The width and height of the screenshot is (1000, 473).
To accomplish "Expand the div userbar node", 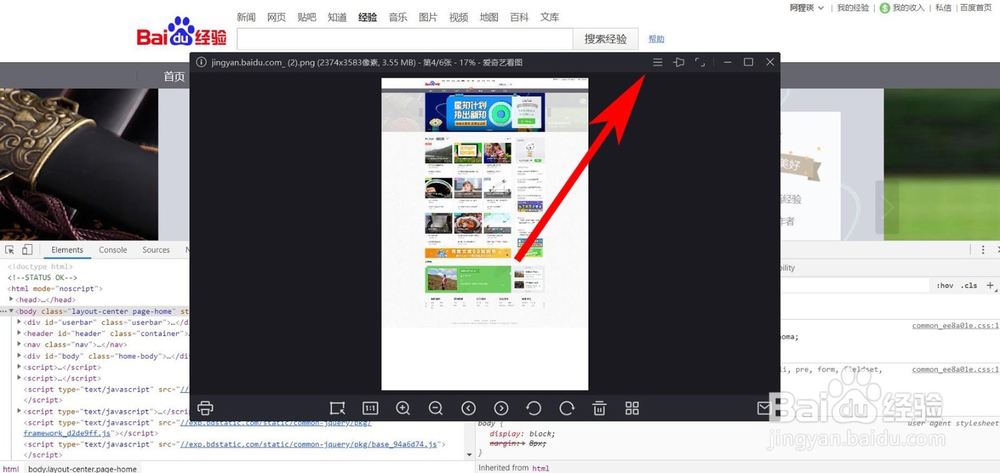I will coord(18,323).
